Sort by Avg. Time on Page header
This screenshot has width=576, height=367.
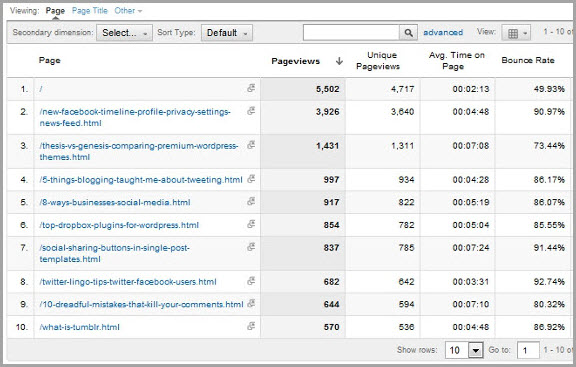pyautogui.click(x=457, y=61)
